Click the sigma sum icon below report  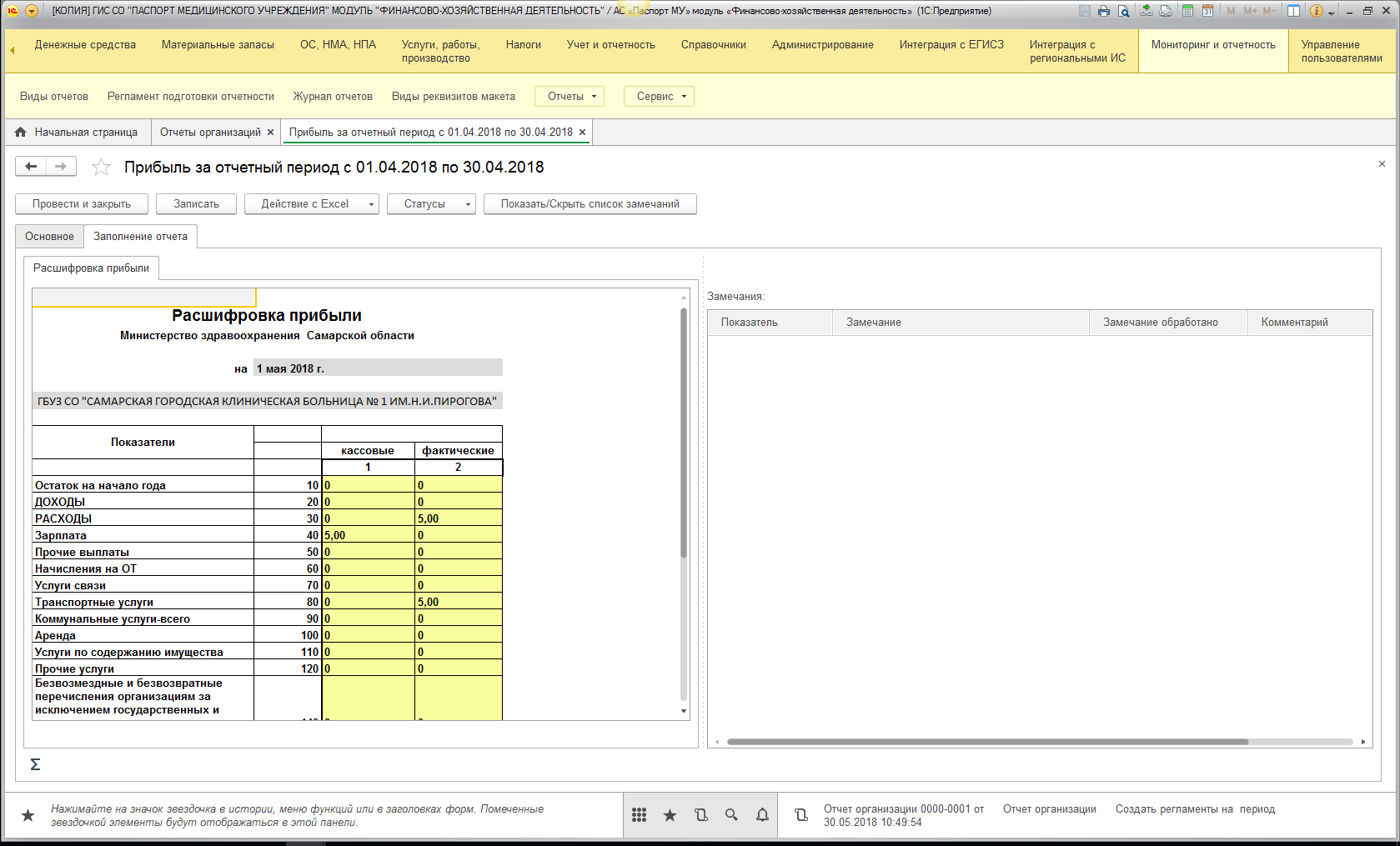(x=35, y=764)
